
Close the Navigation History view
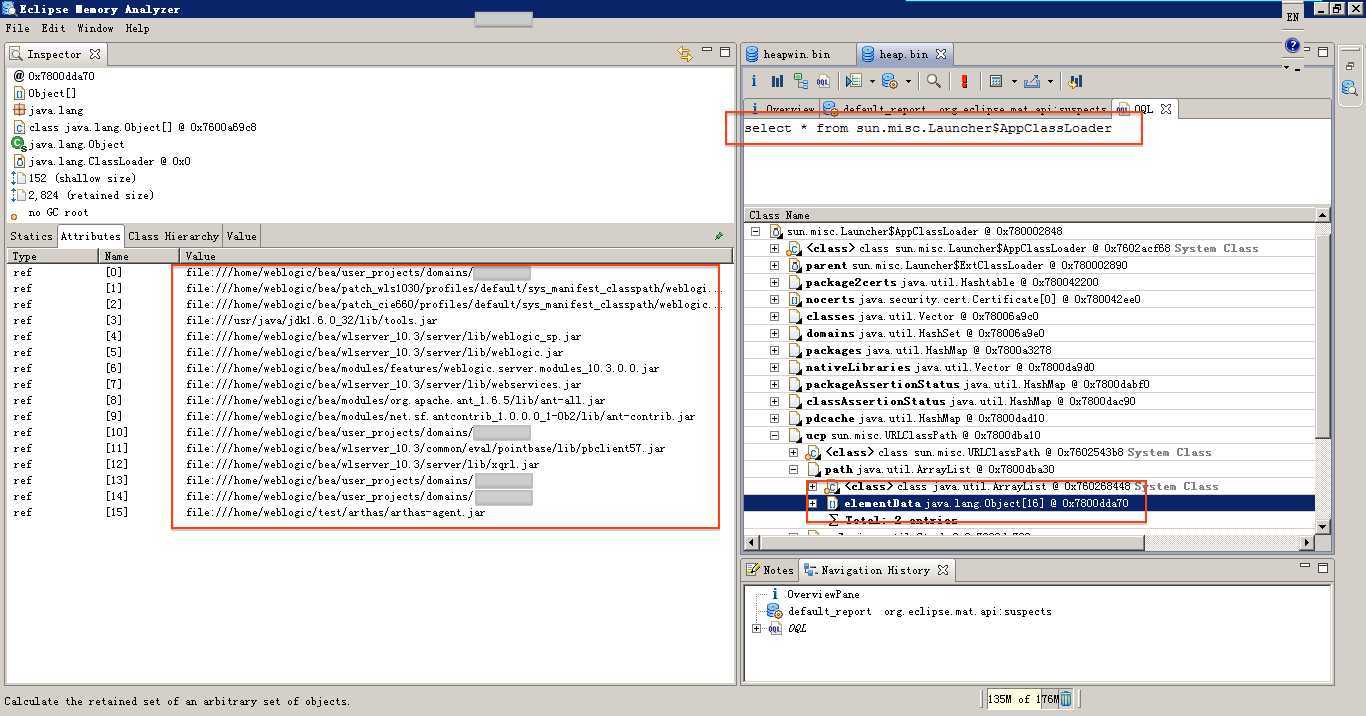[x=943, y=570]
